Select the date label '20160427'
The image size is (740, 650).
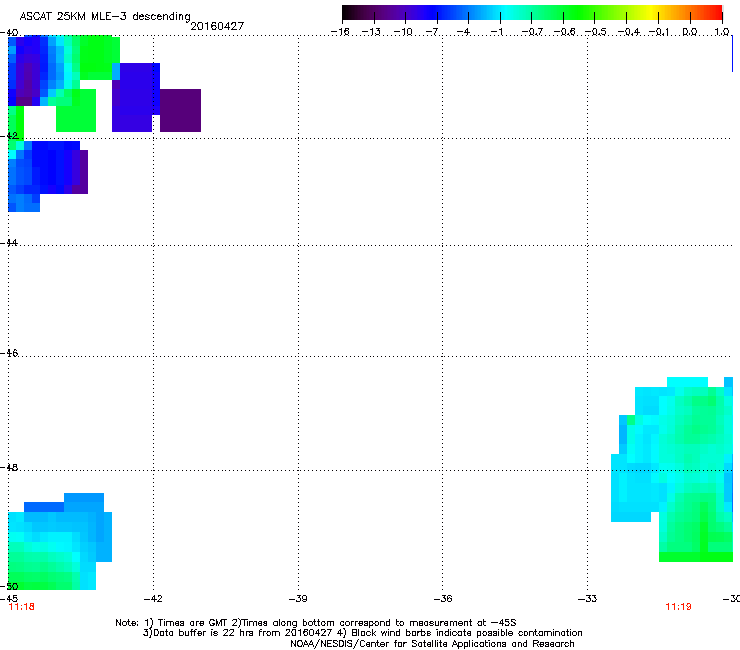[x=217, y=26]
